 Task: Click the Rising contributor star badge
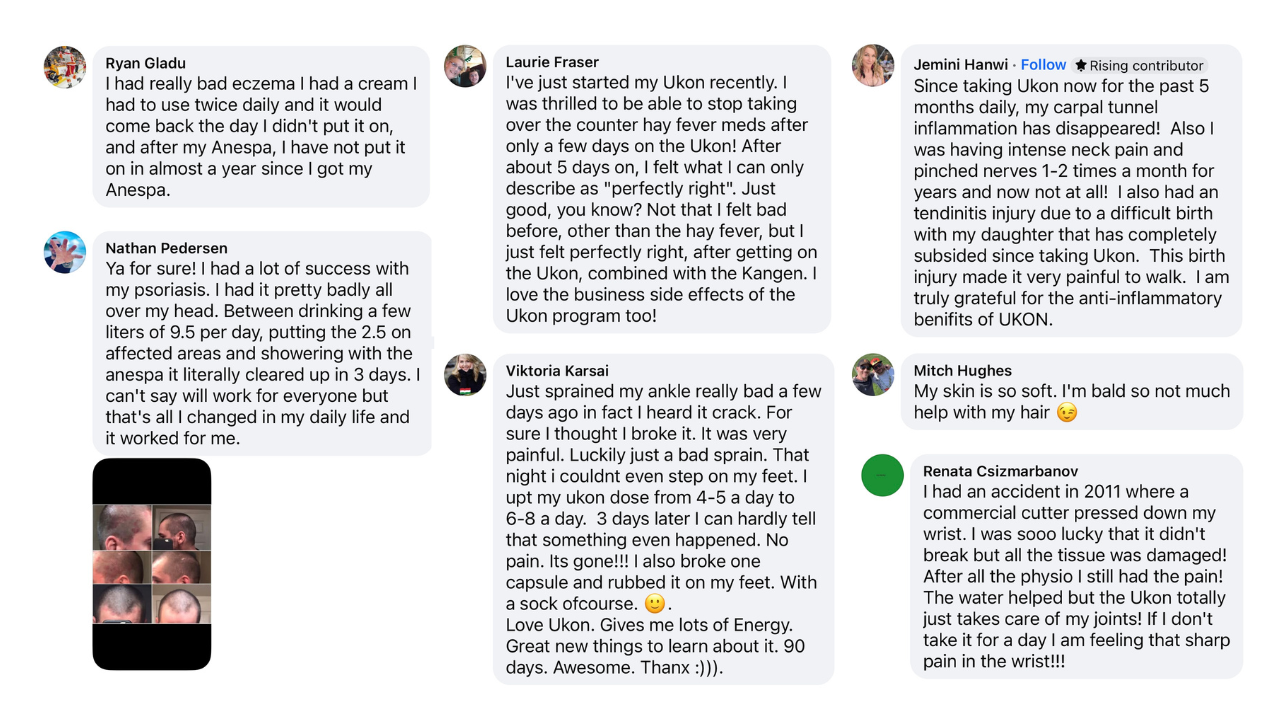click(x=1081, y=65)
